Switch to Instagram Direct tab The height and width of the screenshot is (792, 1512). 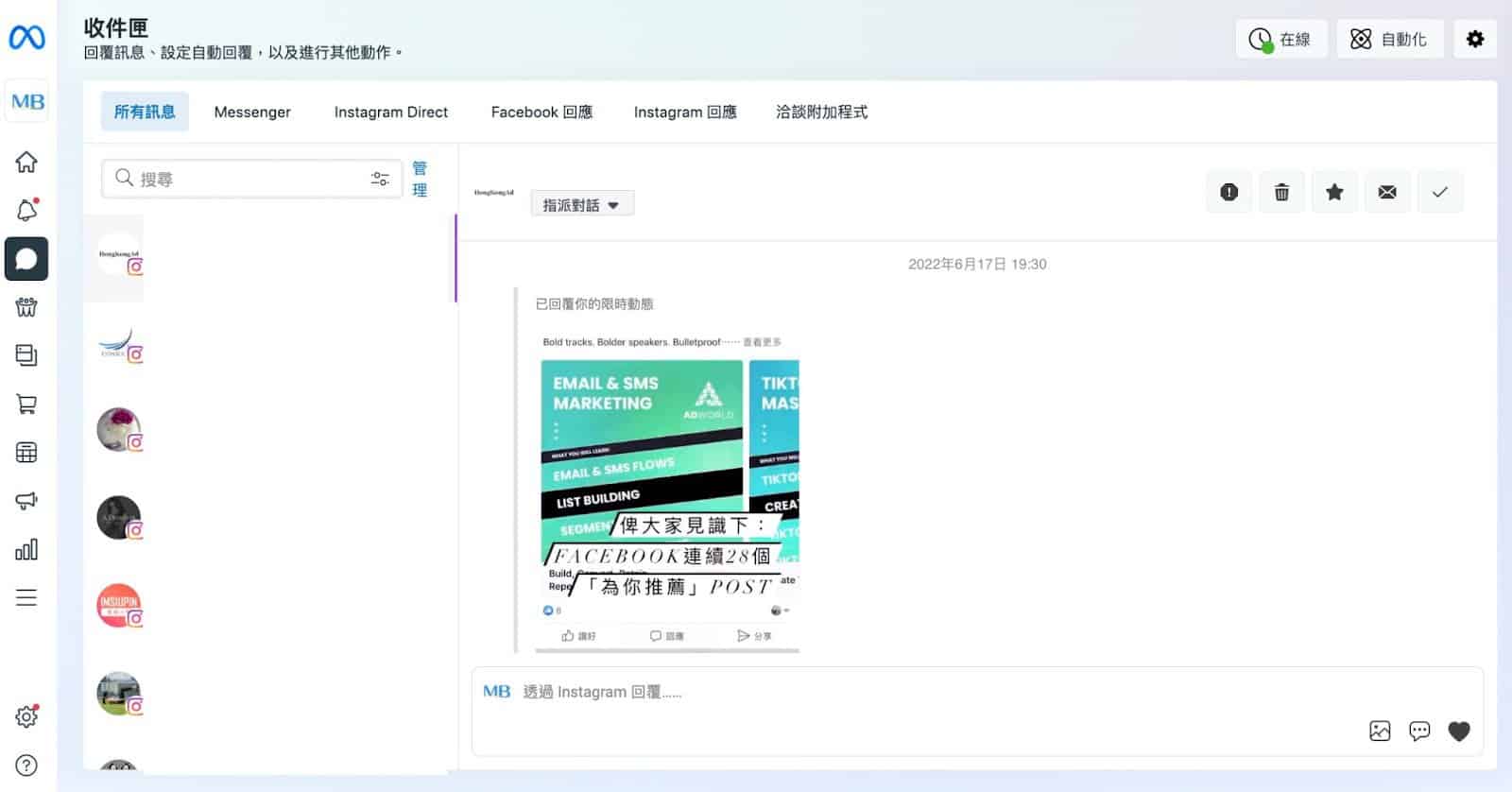(391, 112)
